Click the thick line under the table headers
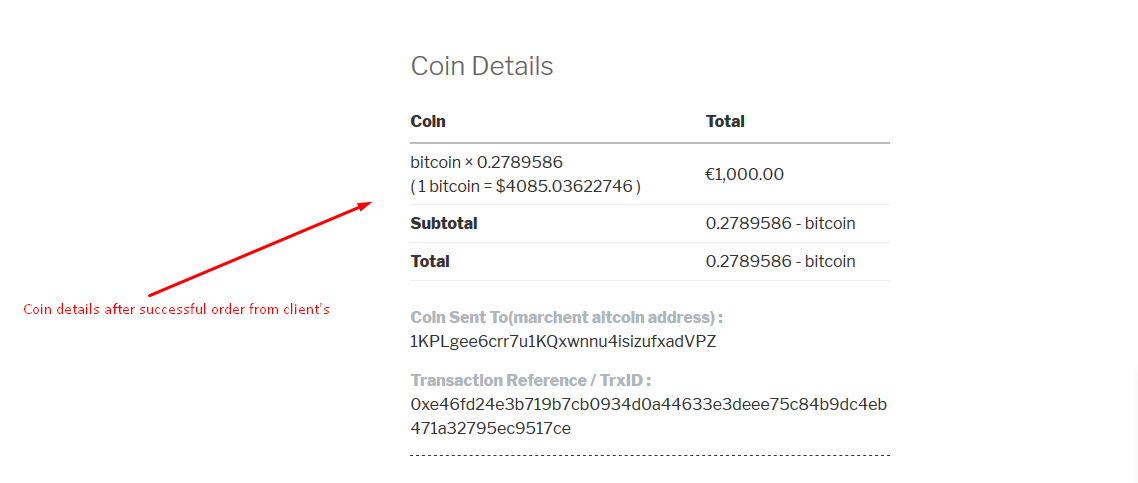Screen dimensions: 1138x483 [649, 143]
